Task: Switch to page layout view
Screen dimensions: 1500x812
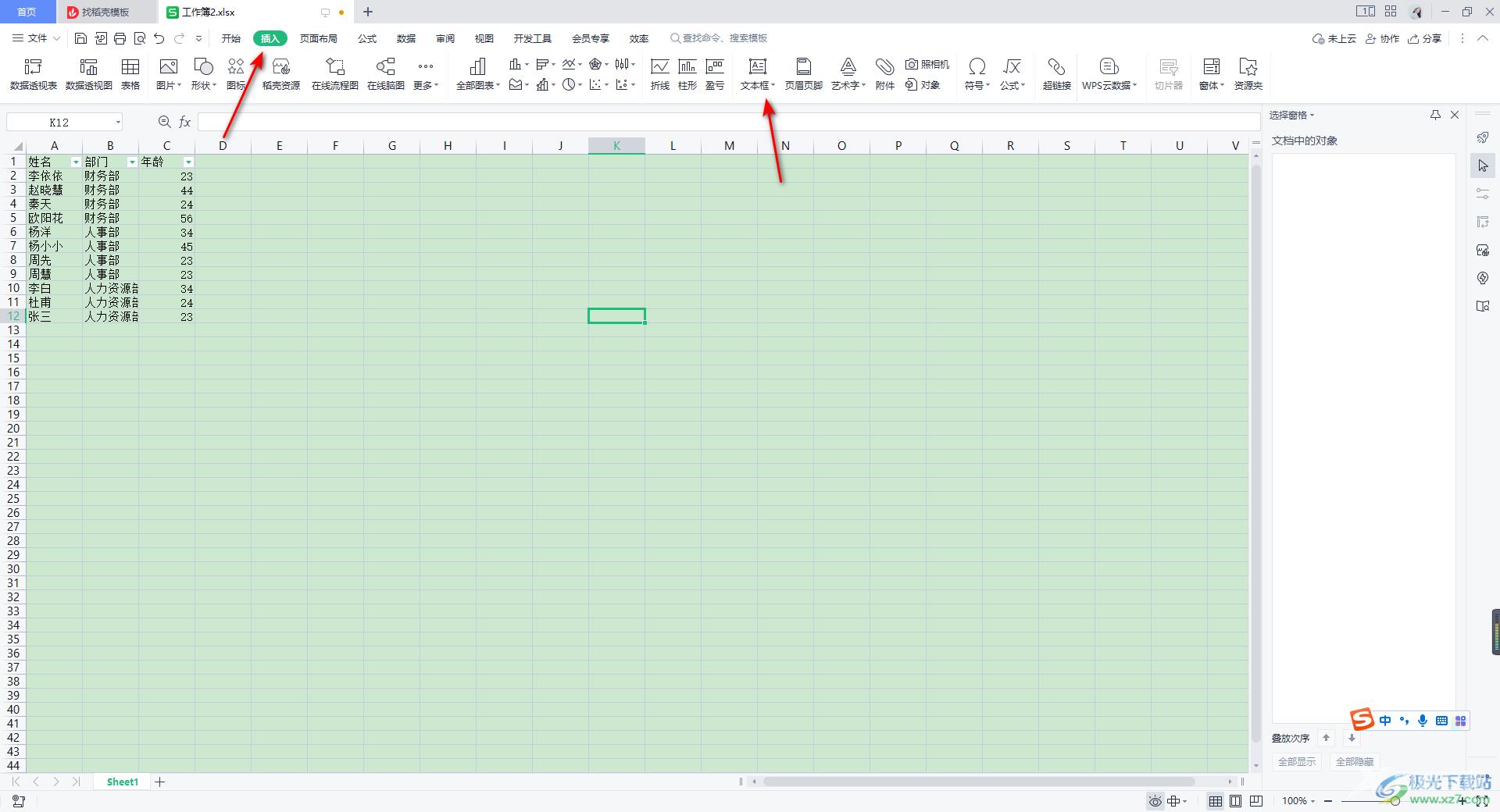Action: click(1236, 801)
